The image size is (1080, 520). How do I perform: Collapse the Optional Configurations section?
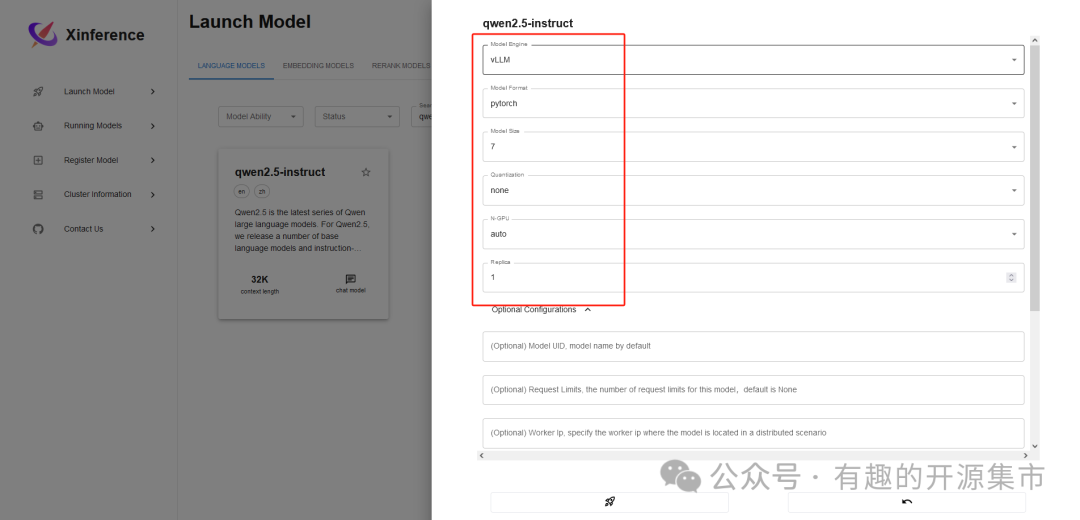[541, 310]
